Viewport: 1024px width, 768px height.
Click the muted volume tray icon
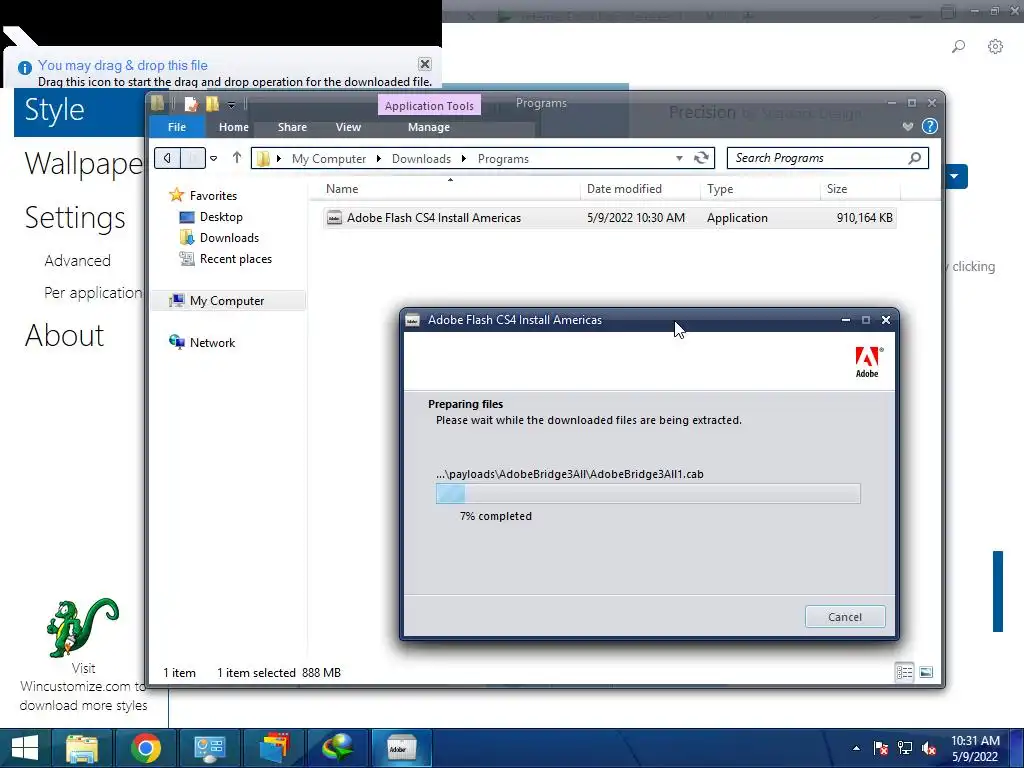point(929,748)
